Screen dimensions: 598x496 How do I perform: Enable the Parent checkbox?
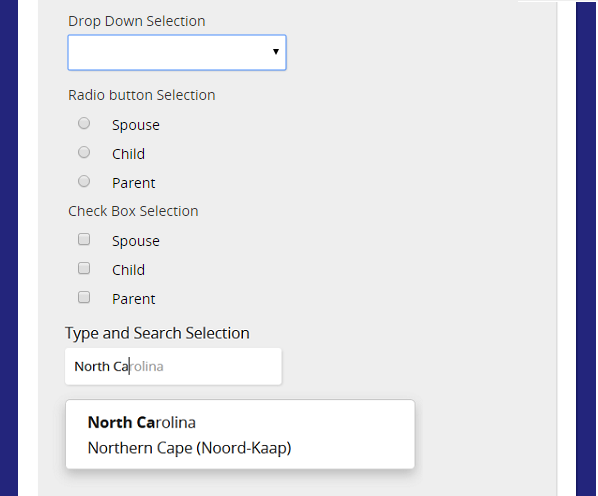pyautogui.click(x=84, y=297)
